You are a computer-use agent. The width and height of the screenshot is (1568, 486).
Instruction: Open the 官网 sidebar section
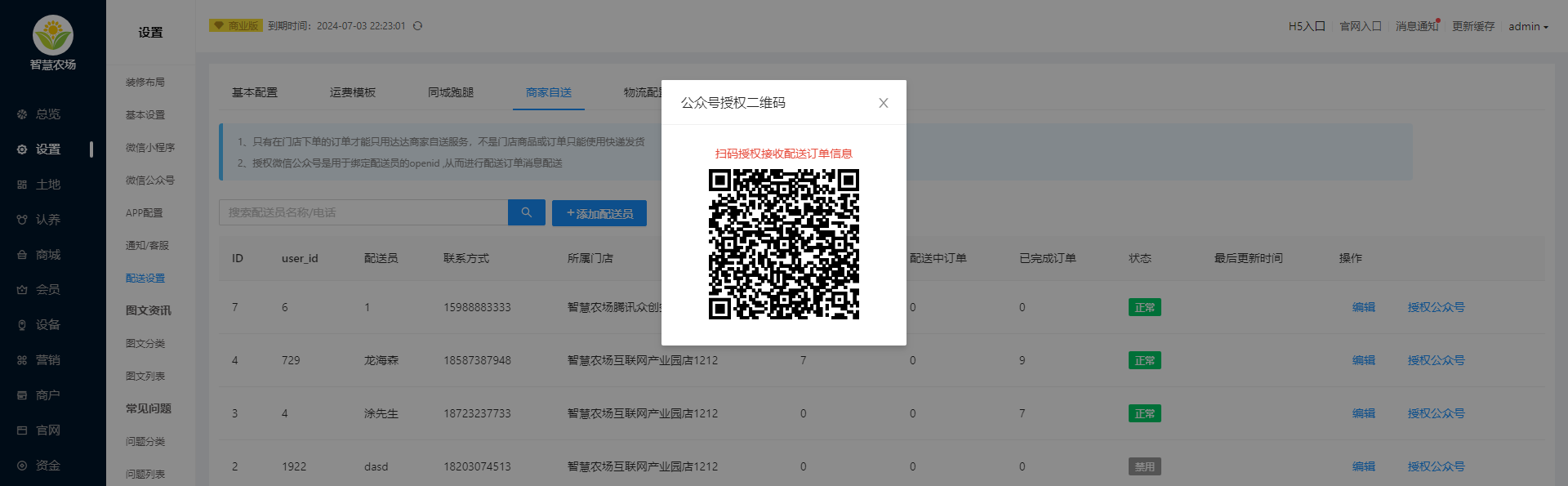click(48, 430)
